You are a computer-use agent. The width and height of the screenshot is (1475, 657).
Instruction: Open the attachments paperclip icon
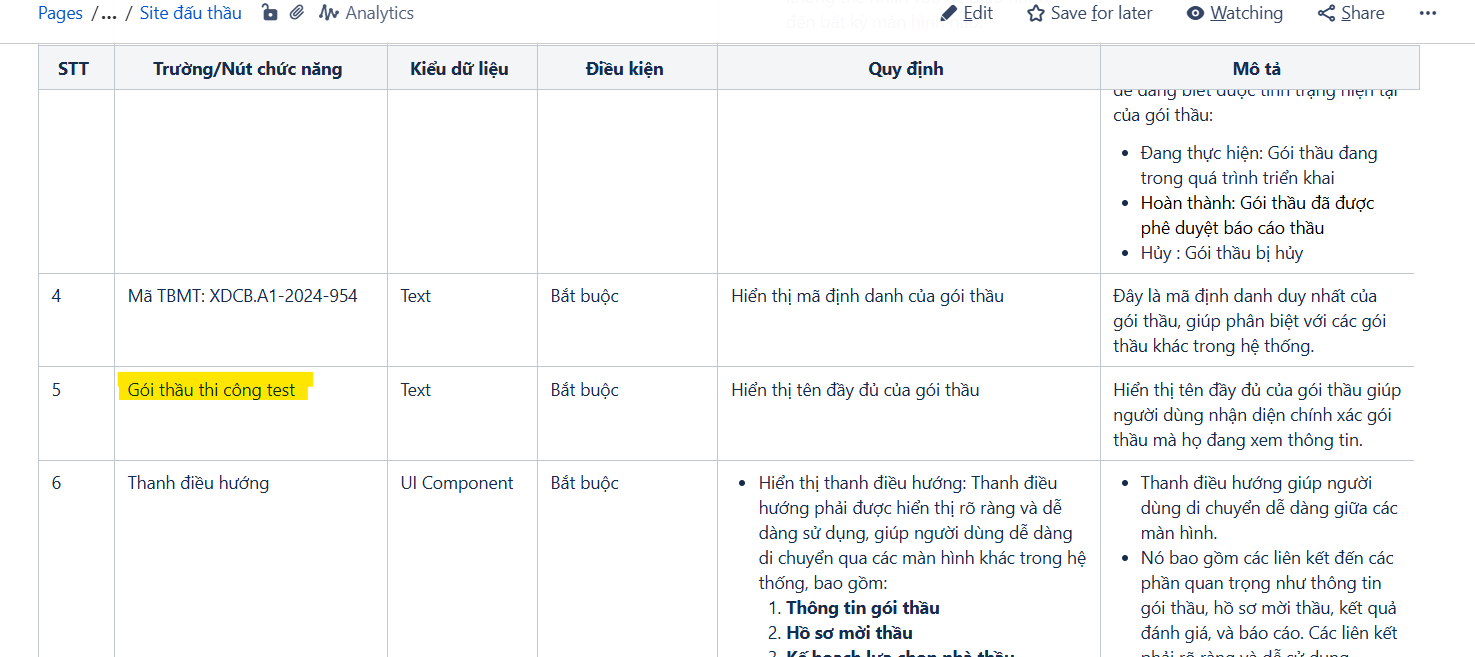pos(297,13)
